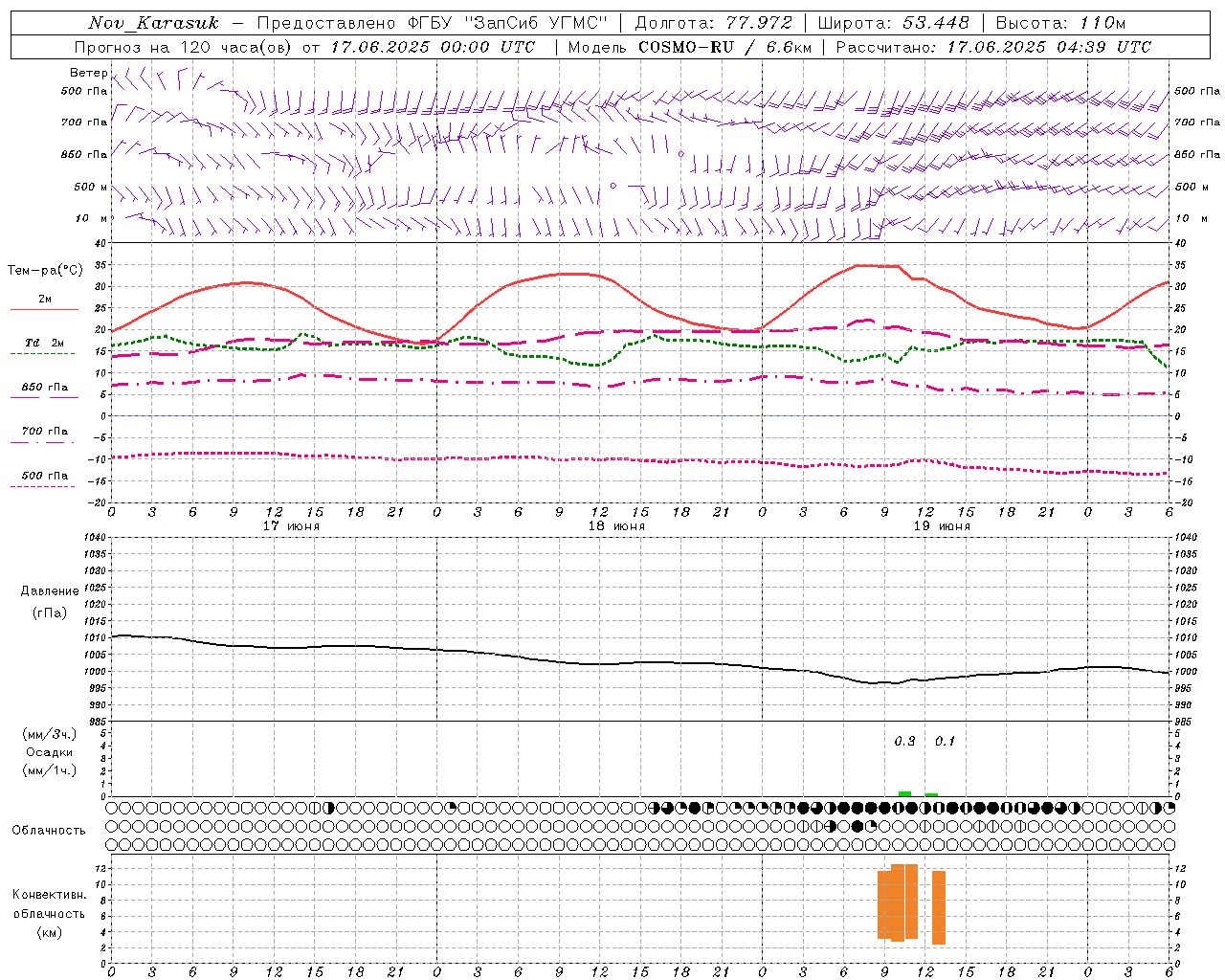This screenshot has width=1225, height=980.
Task: Click the 'Конвективн.' convective cloud label
Action: point(49,895)
